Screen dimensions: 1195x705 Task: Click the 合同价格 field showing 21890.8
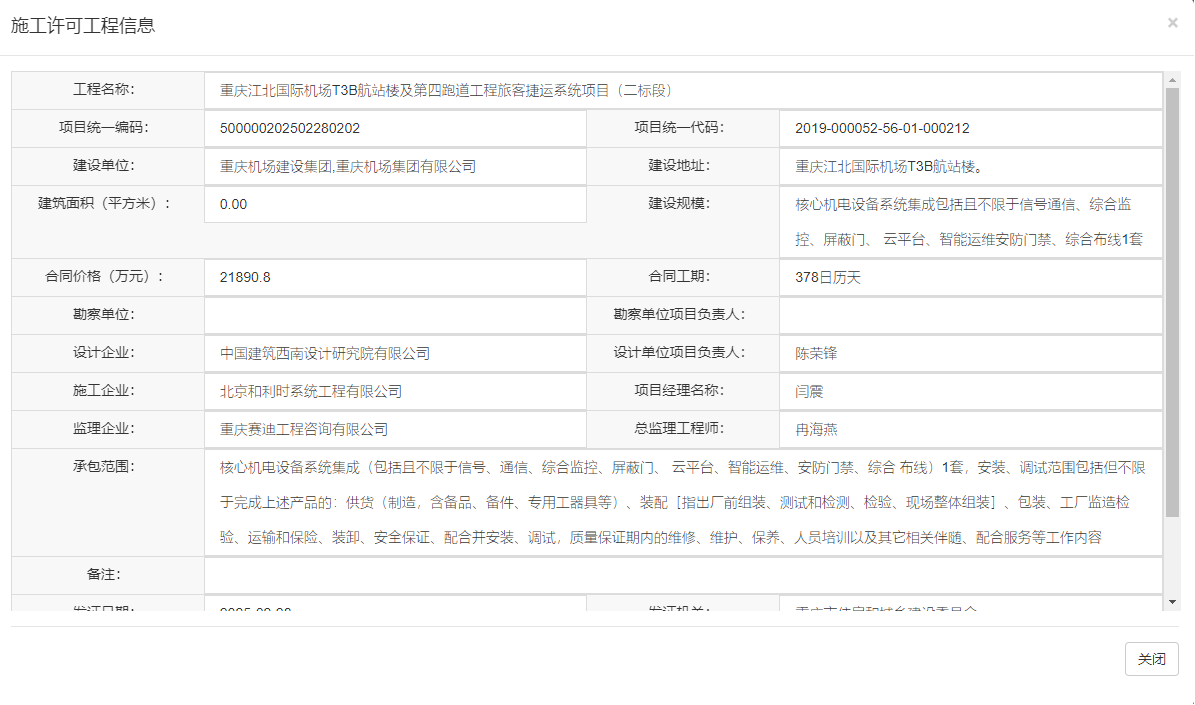coord(395,278)
